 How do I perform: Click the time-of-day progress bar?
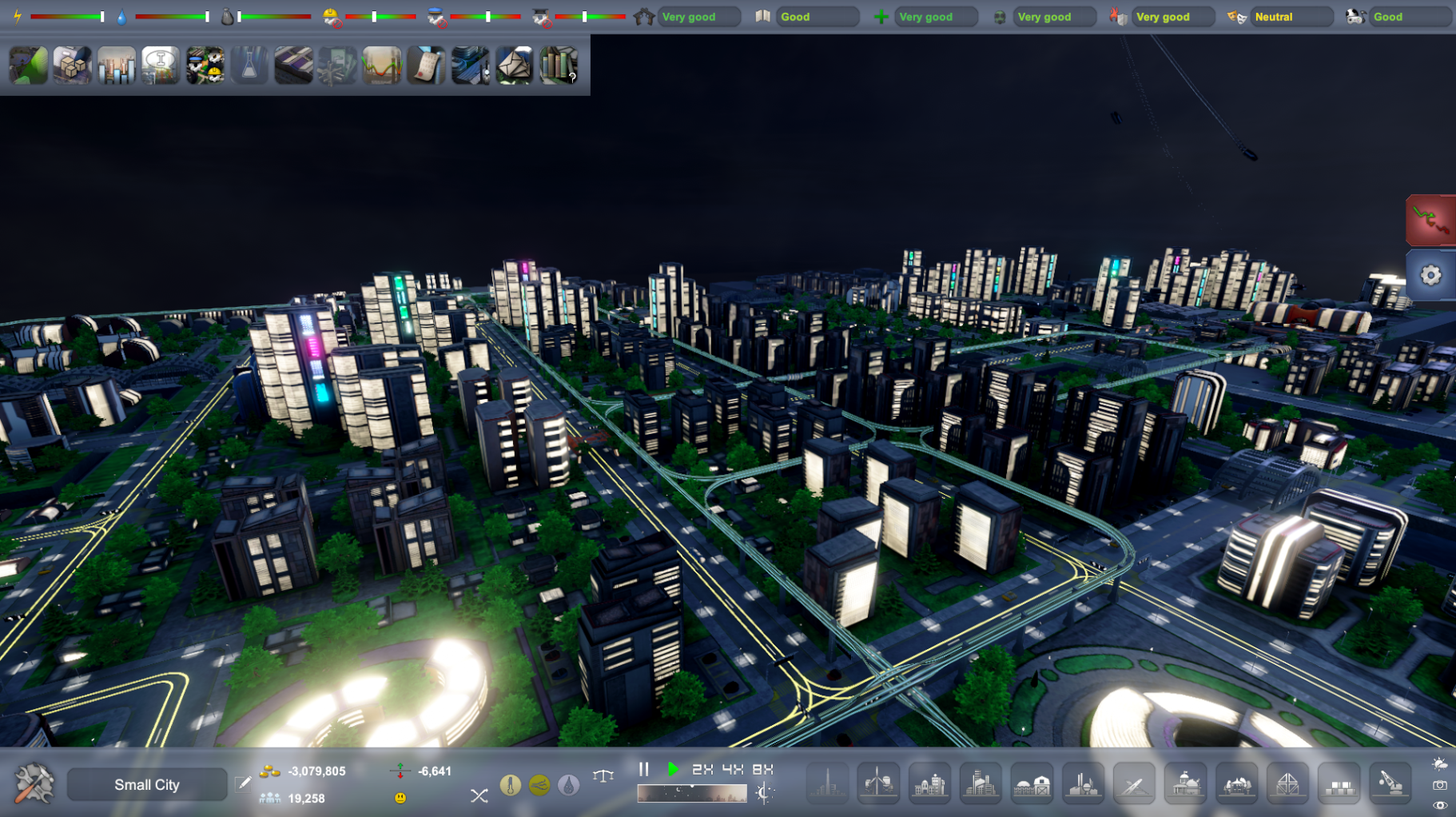click(692, 793)
